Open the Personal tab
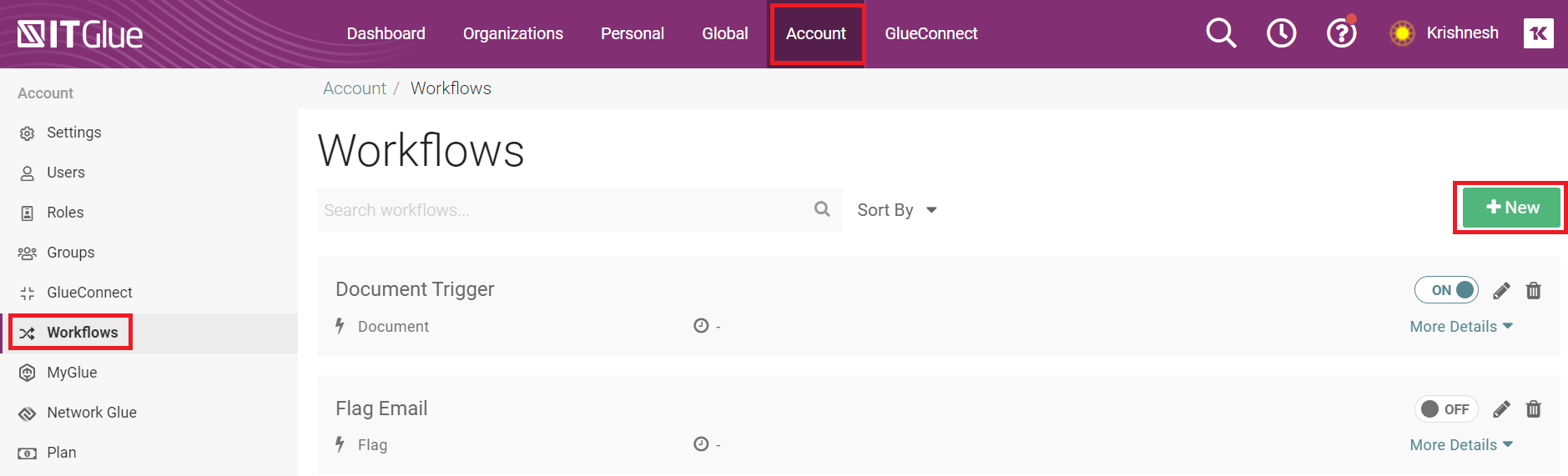The width and height of the screenshot is (1568, 476). [633, 33]
